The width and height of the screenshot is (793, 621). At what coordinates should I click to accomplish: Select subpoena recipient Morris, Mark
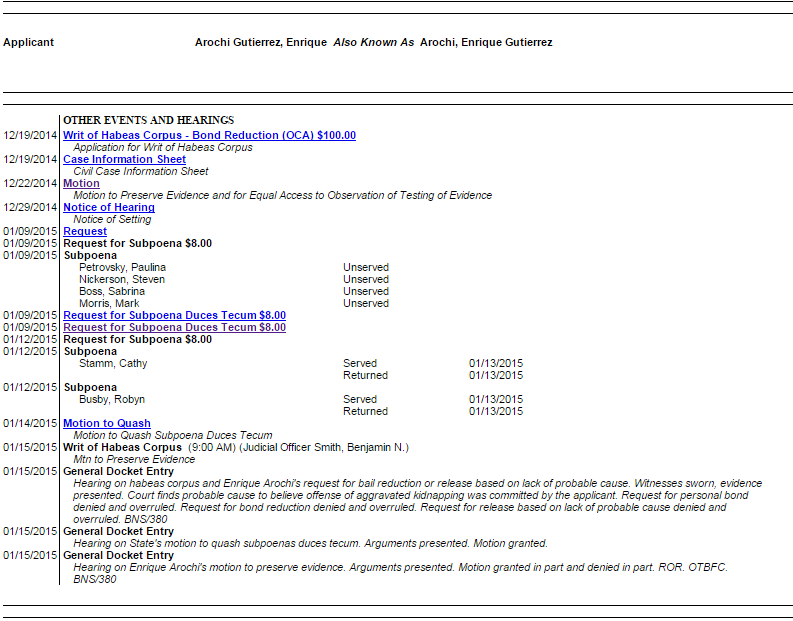tap(109, 303)
